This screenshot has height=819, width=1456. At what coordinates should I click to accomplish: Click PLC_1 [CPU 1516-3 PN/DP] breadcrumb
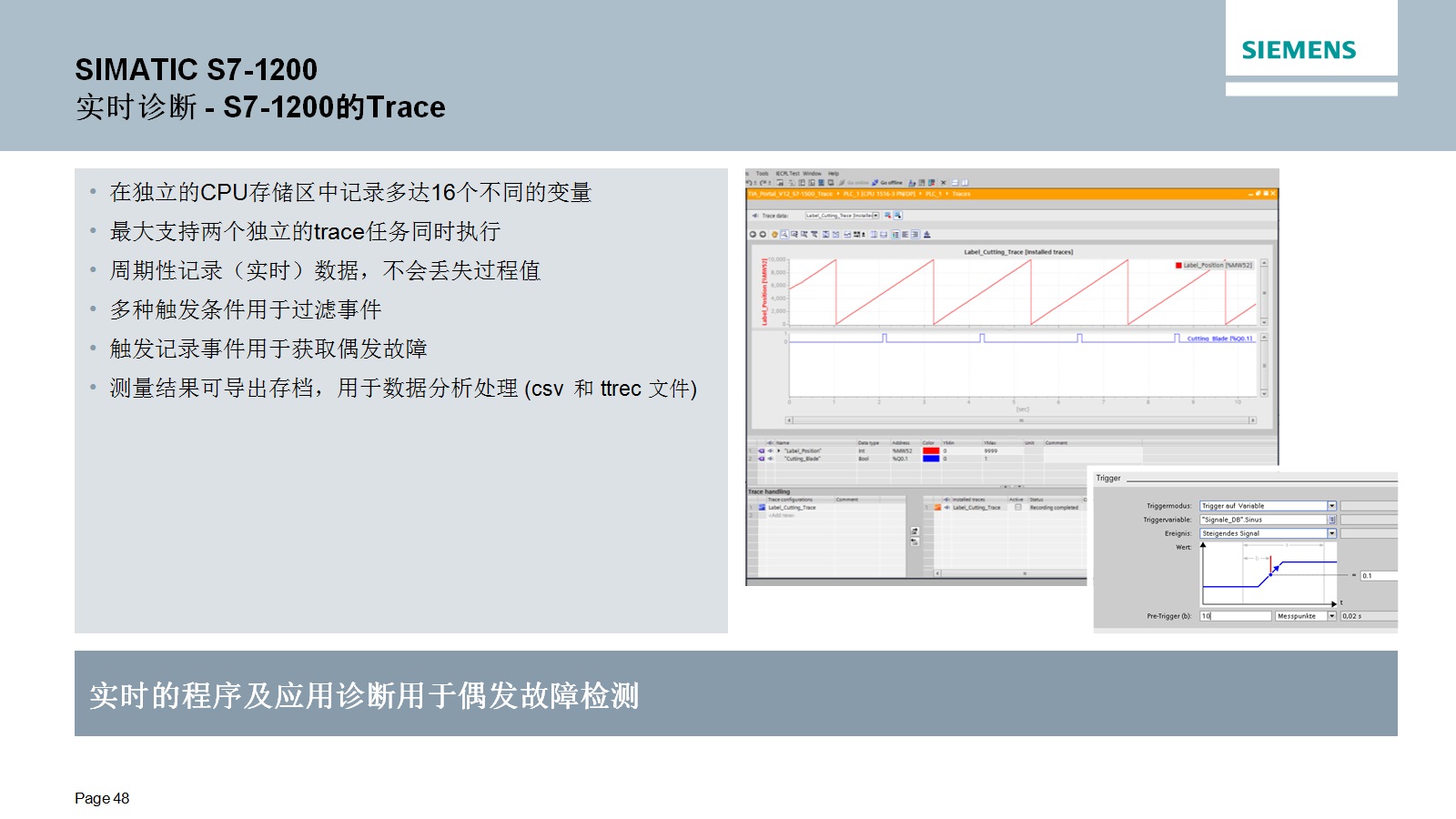coord(879,194)
